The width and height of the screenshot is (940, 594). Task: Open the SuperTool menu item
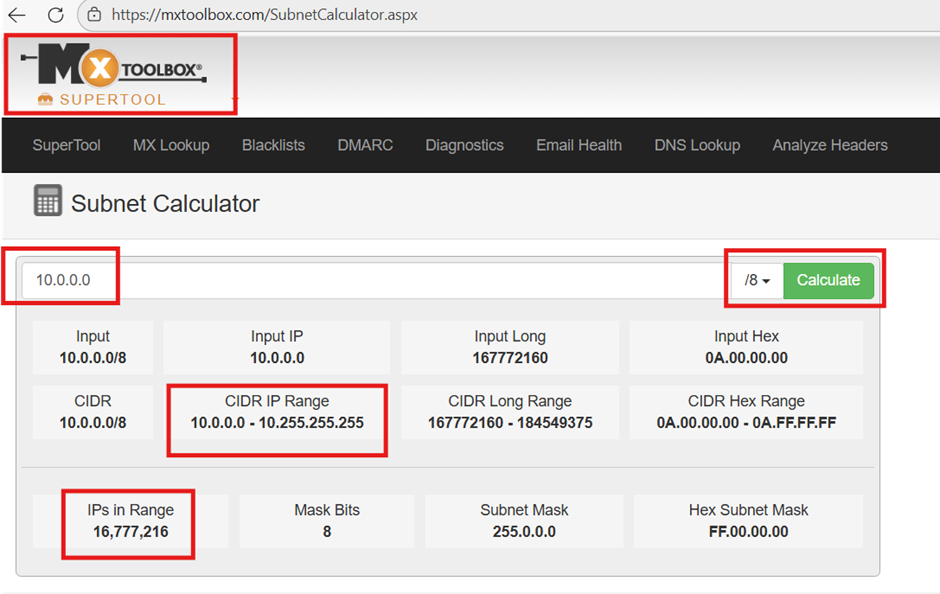point(66,145)
